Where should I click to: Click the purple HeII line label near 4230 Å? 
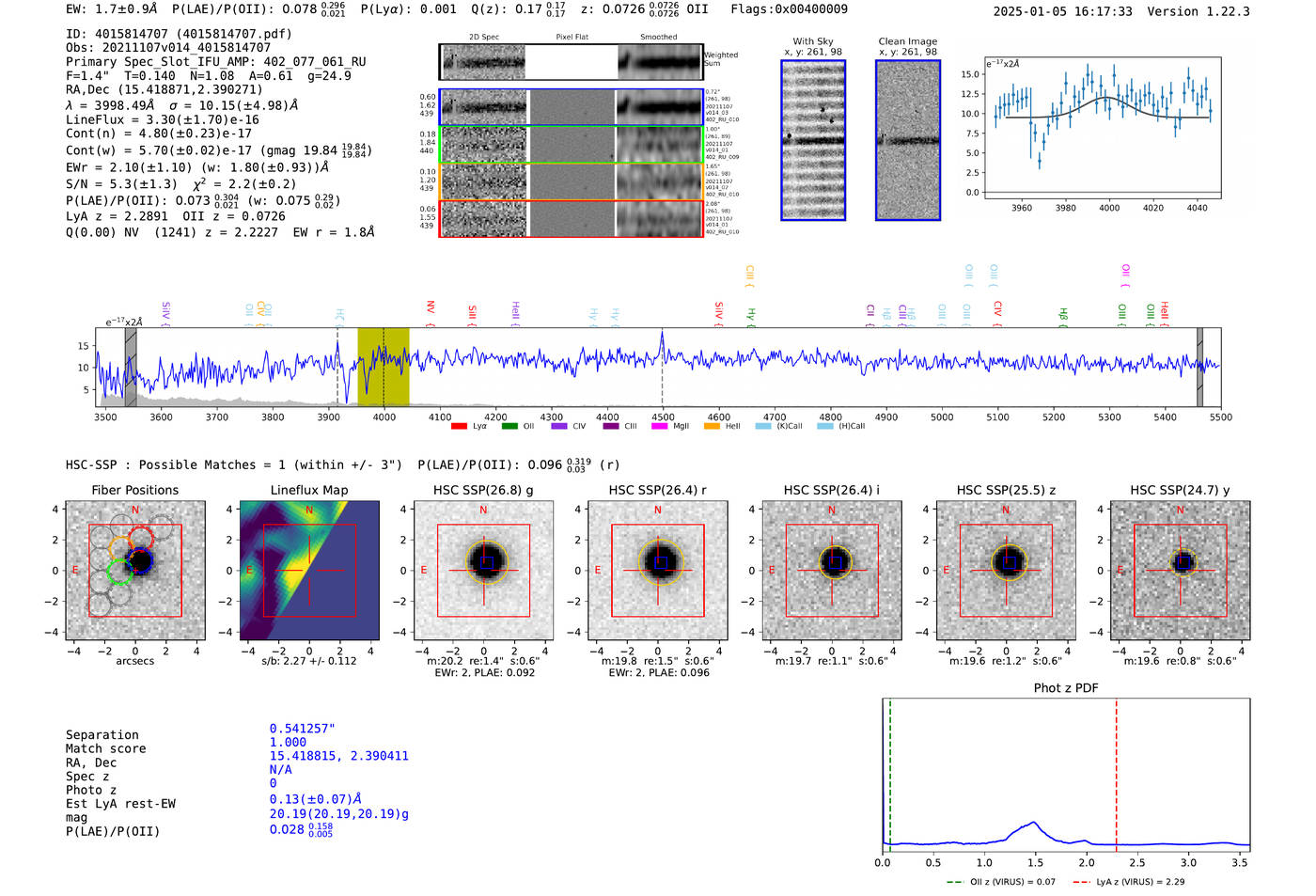tap(515, 314)
